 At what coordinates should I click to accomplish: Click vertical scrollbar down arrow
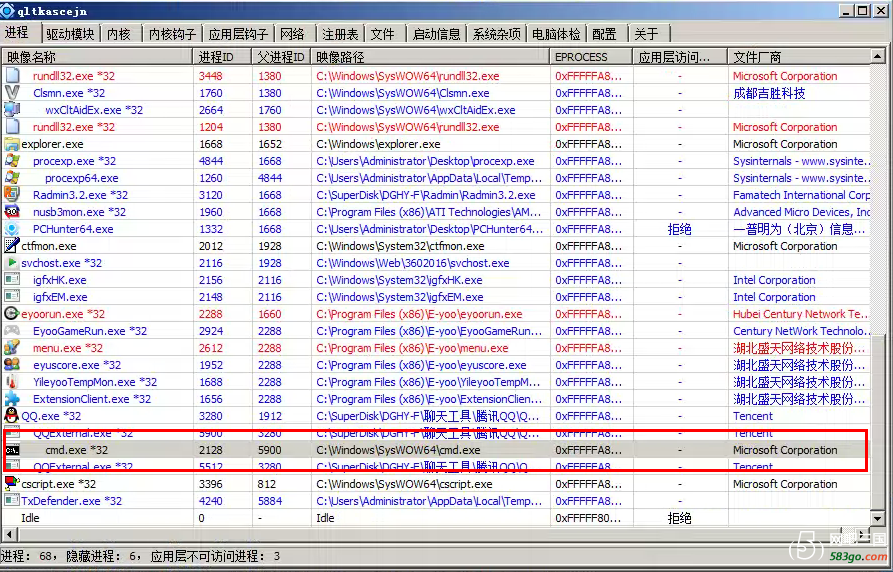[x=878, y=518]
